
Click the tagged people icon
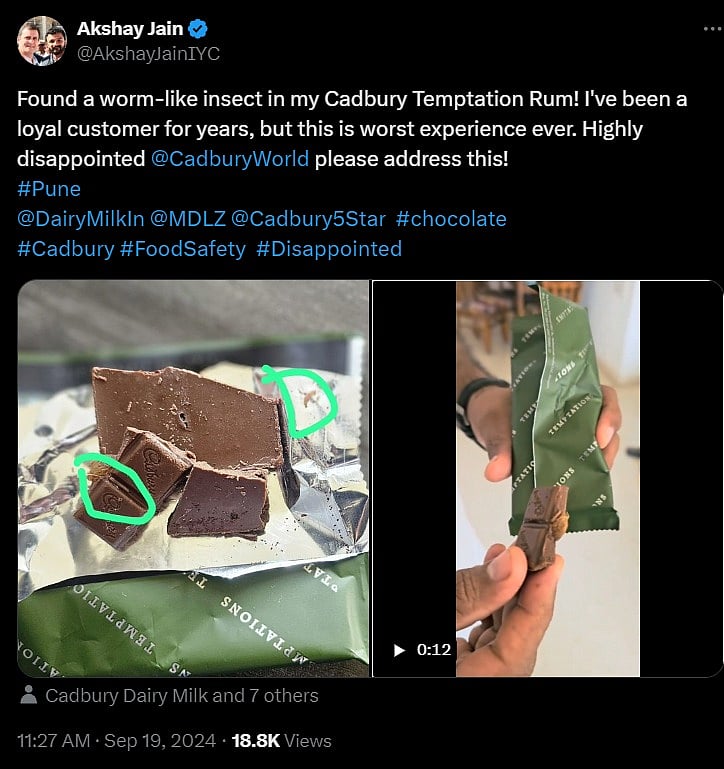[x=29, y=696]
